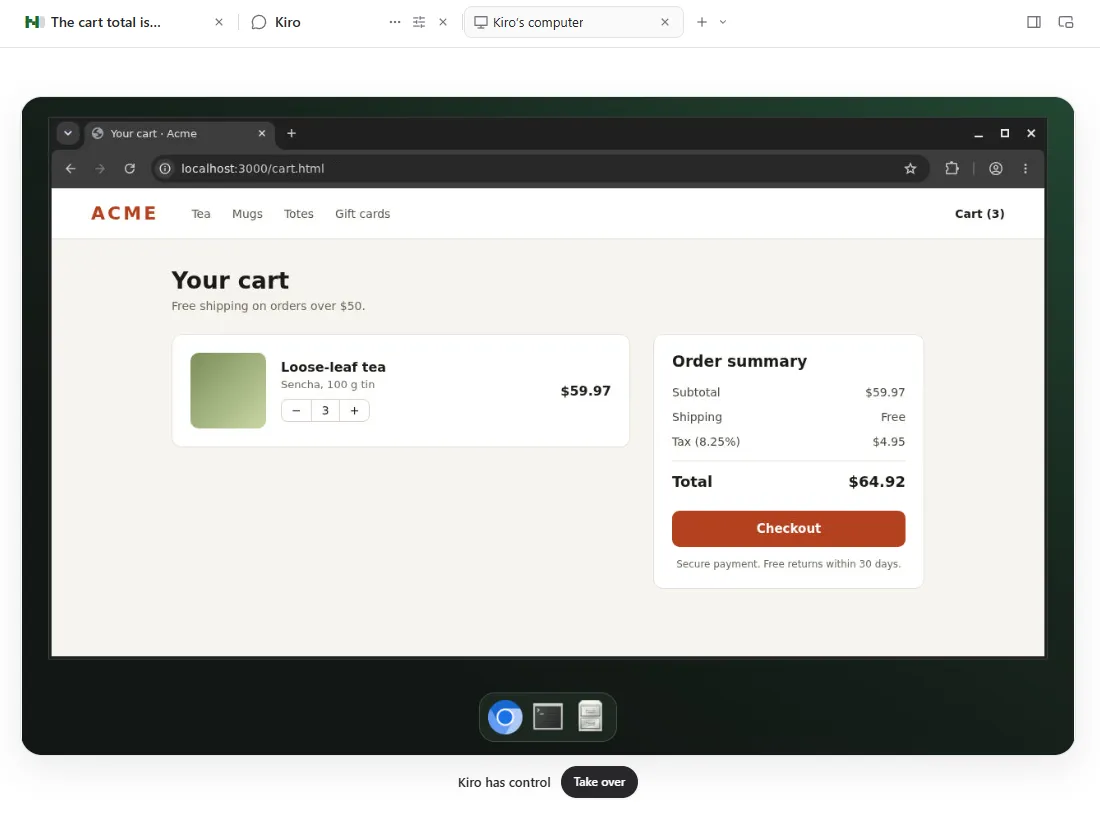
Task: Close "The cart total is..." tab
Action: 219,22
